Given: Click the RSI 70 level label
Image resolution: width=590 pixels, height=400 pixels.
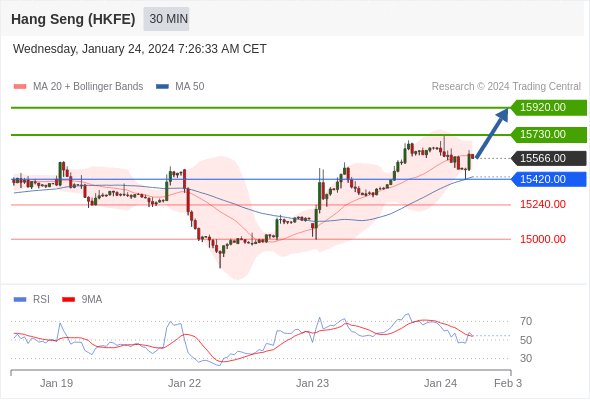Looking at the screenshot, I should (526, 321).
